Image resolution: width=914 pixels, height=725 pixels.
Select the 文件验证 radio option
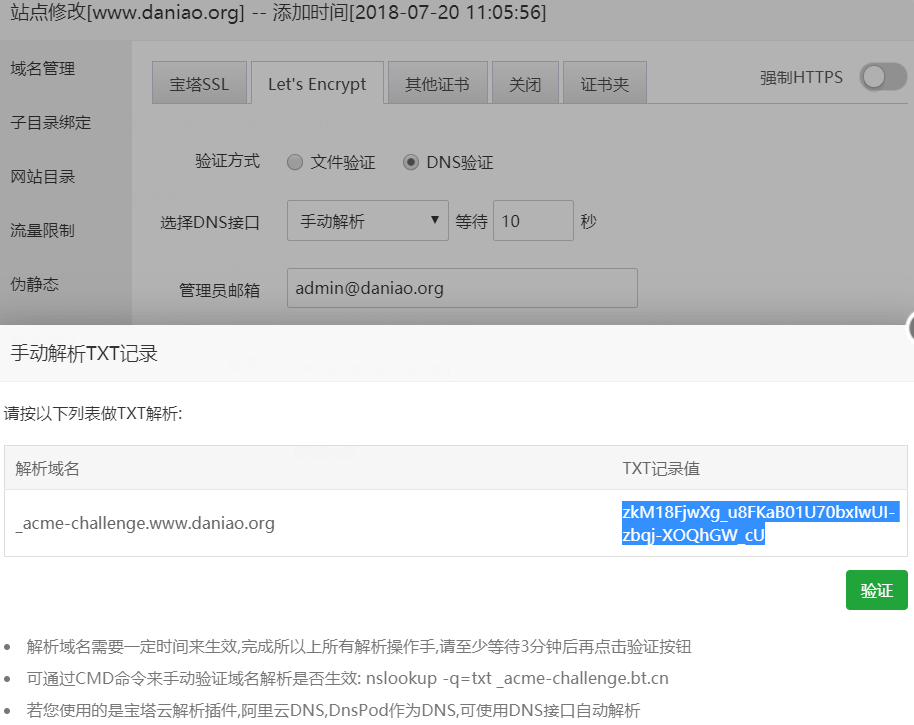click(x=295, y=162)
